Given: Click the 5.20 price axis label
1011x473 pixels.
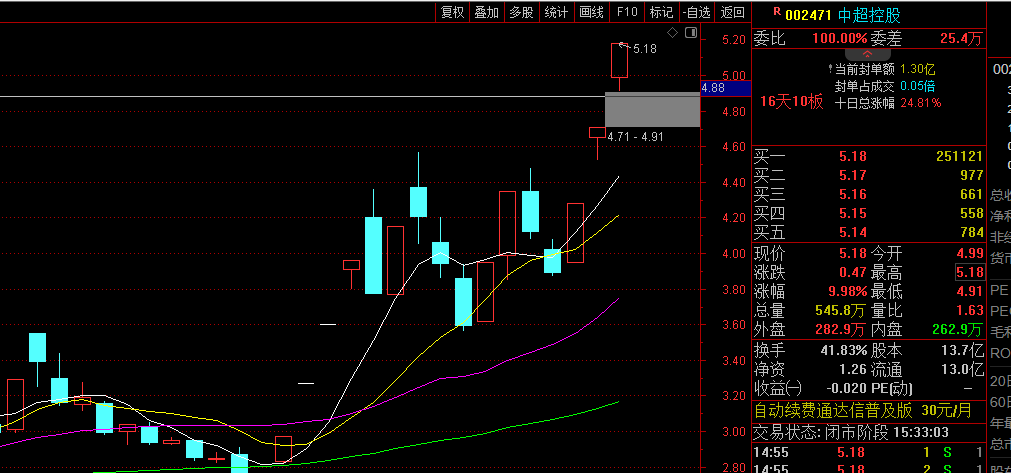Looking at the screenshot, I should [735, 39].
